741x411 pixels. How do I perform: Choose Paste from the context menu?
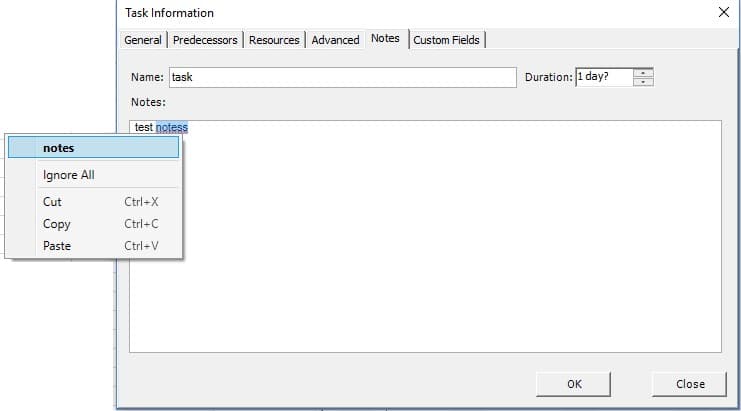point(94,246)
